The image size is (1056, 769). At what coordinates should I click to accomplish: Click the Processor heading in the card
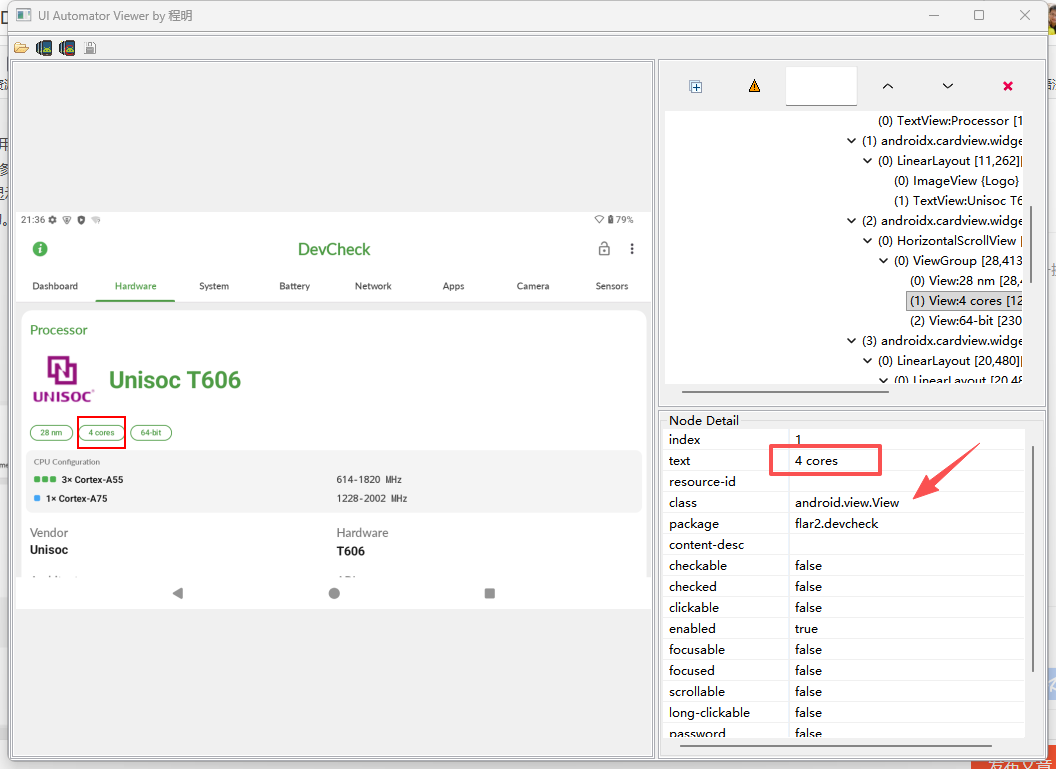point(59,330)
